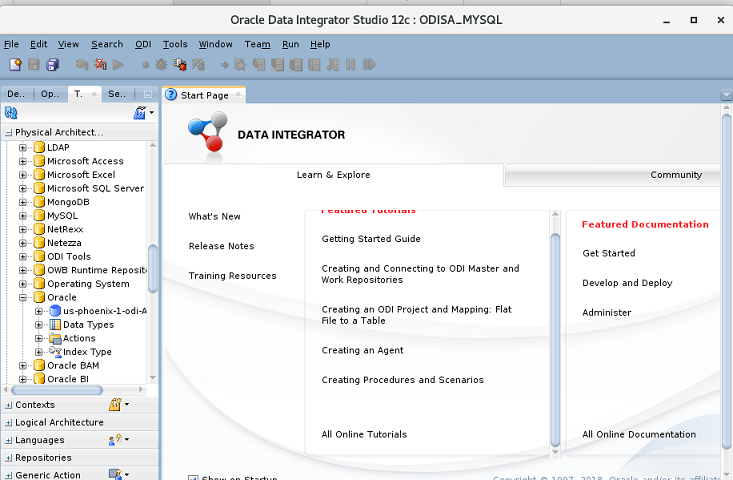Expand the Repositories section

(x=8, y=458)
